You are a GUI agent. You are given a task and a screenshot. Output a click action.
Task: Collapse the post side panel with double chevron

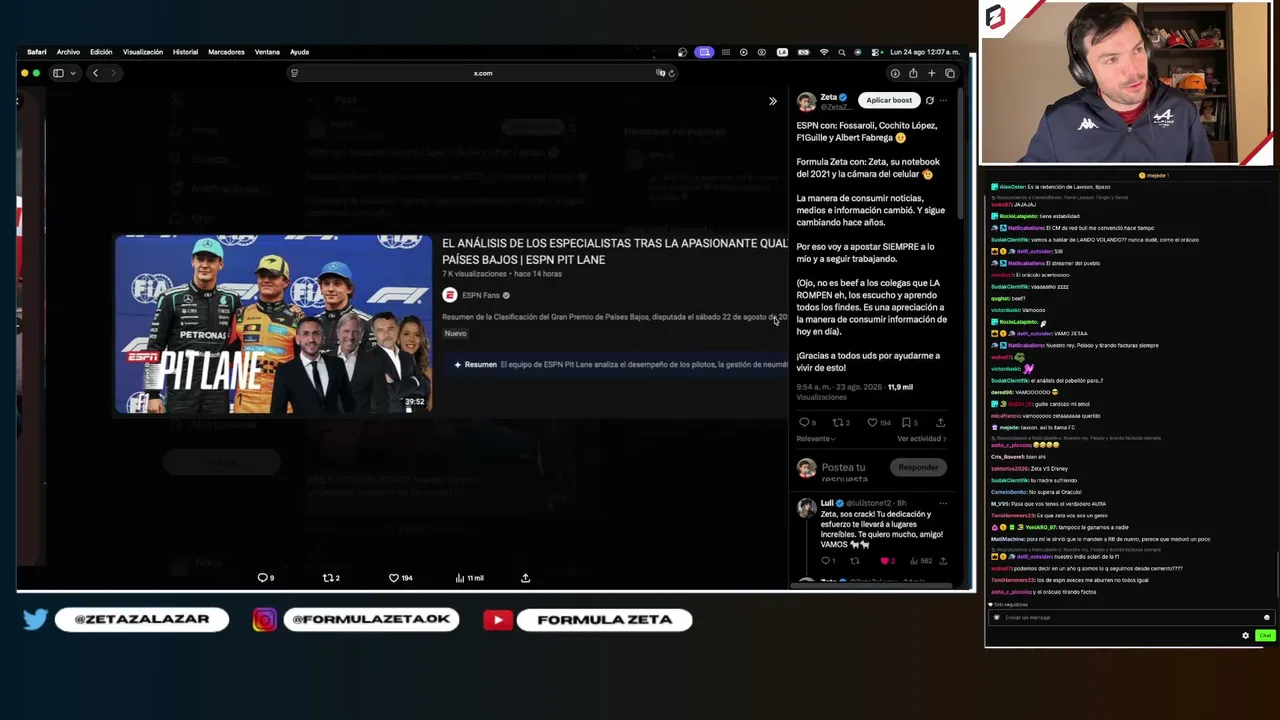(x=772, y=101)
